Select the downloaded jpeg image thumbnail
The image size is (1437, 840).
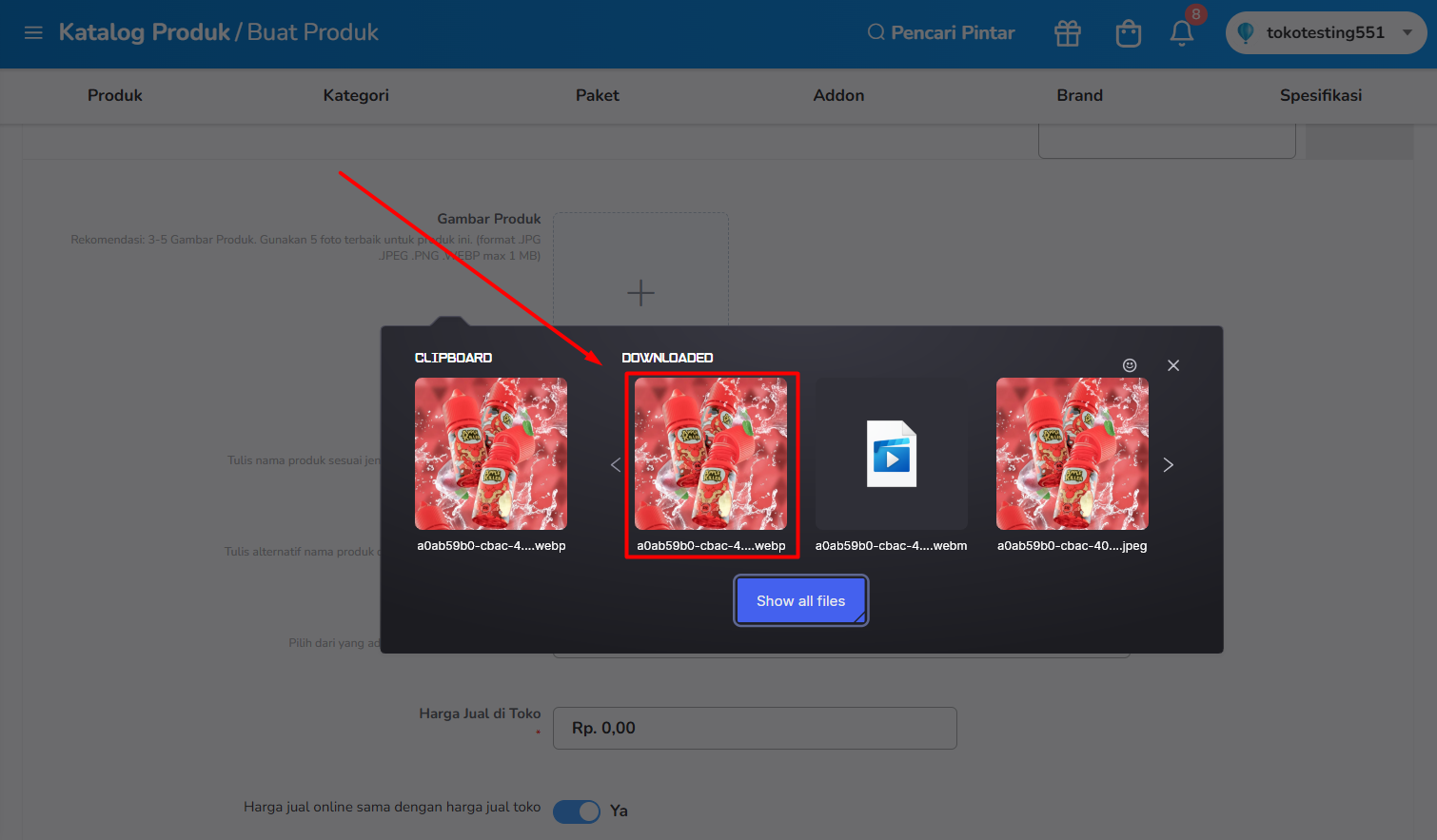tap(1073, 454)
